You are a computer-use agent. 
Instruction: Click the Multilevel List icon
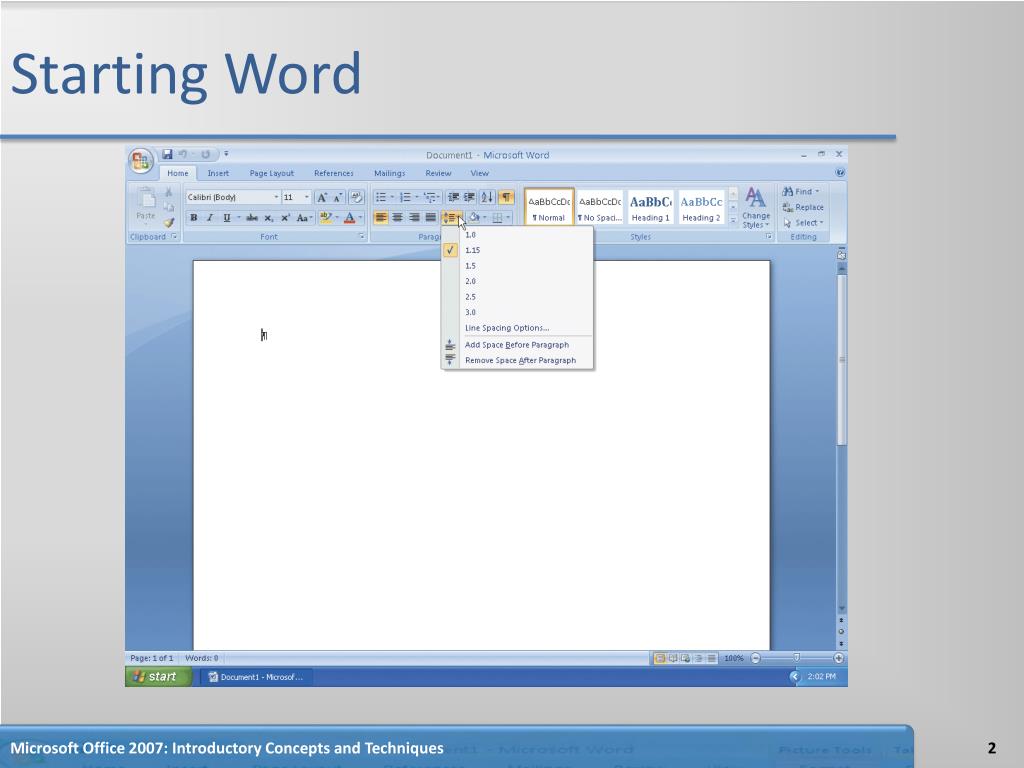(430, 197)
